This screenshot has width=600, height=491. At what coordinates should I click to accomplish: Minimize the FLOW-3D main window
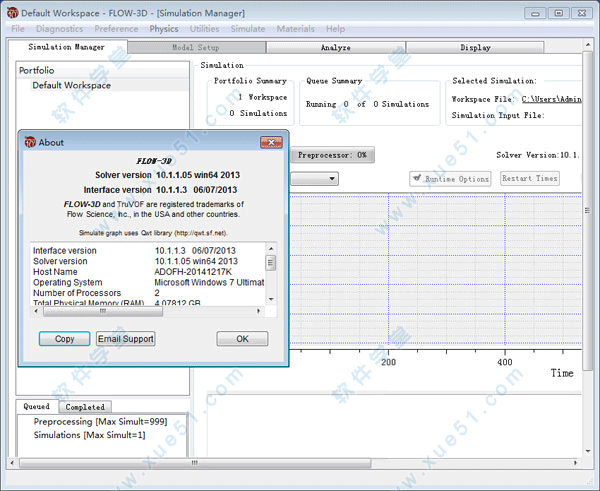535,13
